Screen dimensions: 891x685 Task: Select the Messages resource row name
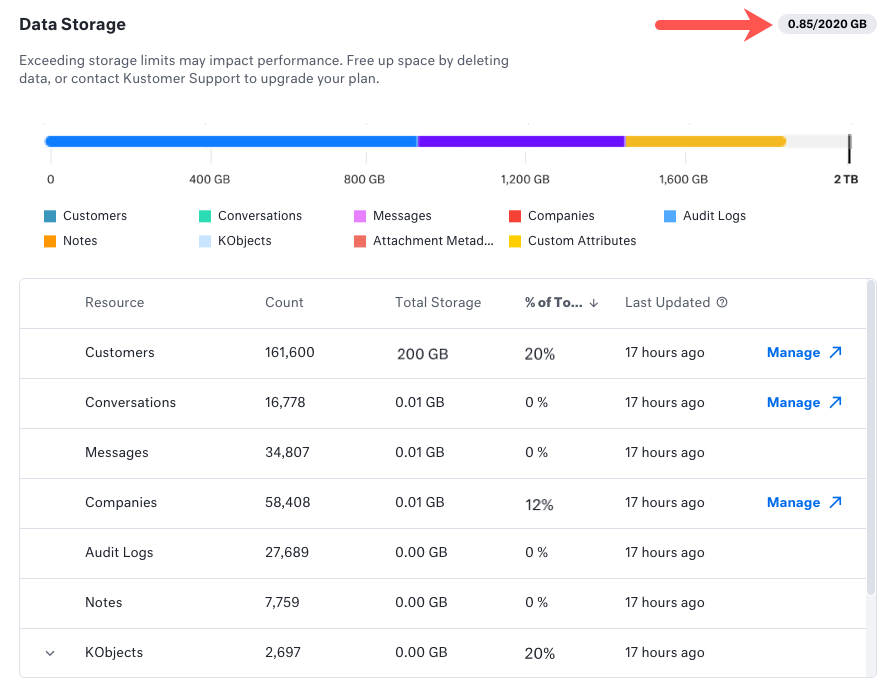pos(116,452)
